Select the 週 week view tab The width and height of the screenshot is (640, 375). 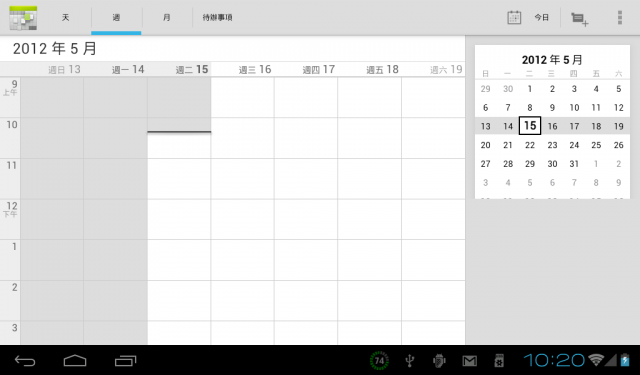[x=116, y=18]
